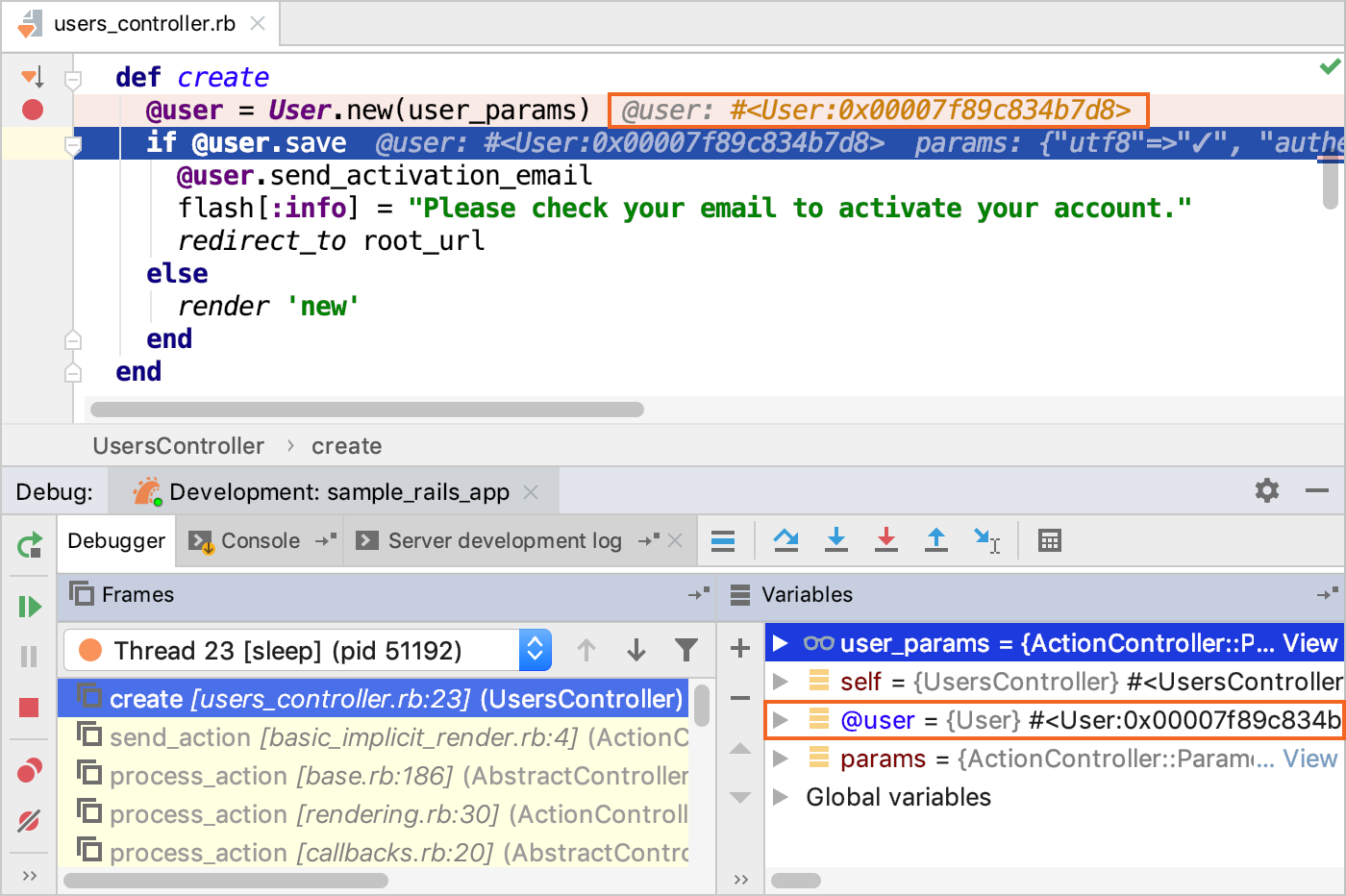The width and height of the screenshot is (1346, 896).
Task: Click the Variables panel header
Action: coord(1032,595)
